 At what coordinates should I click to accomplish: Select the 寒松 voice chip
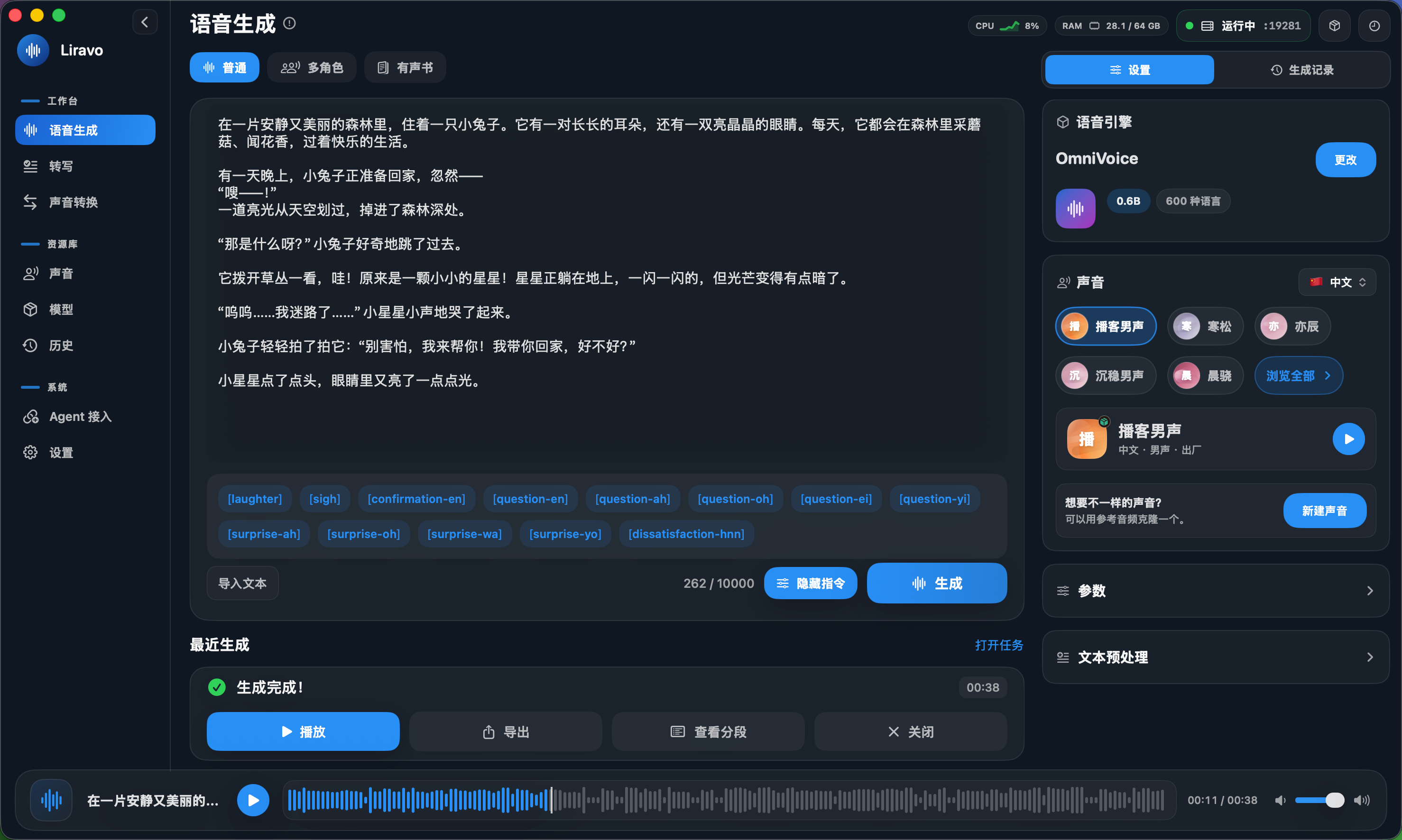pos(1205,326)
